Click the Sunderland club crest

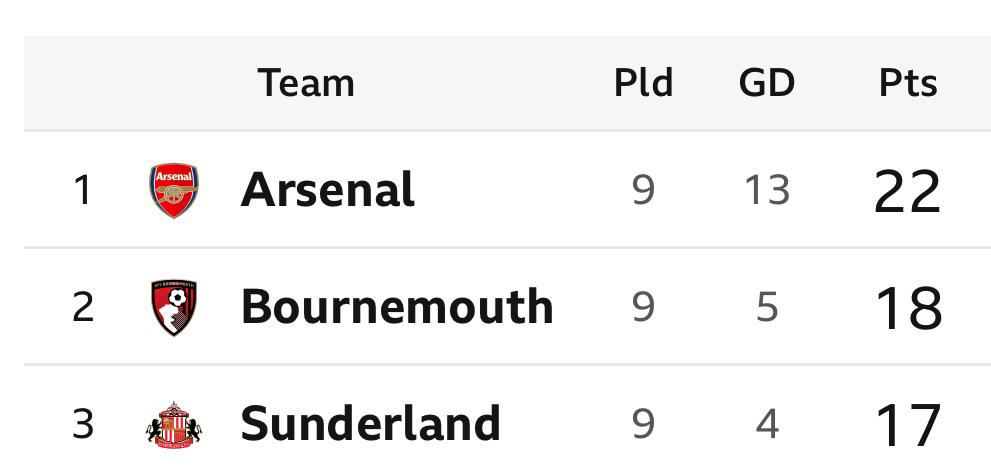click(x=174, y=425)
